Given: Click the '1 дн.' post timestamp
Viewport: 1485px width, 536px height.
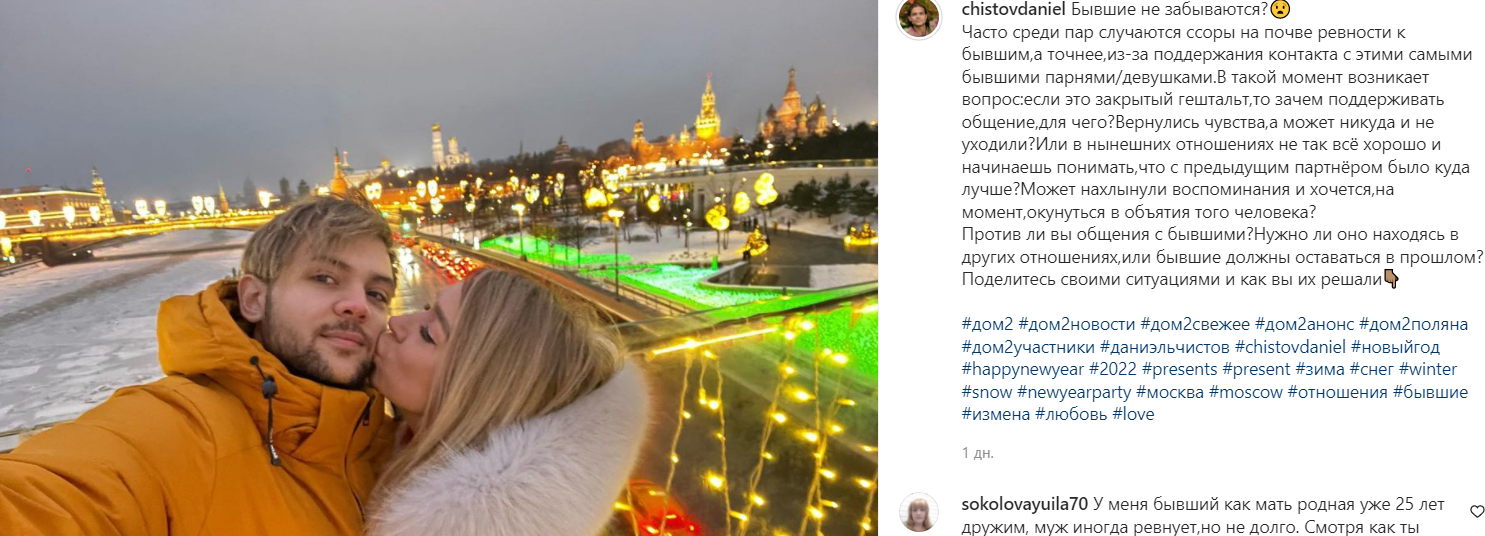Looking at the screenshot, I should (977, 453).
